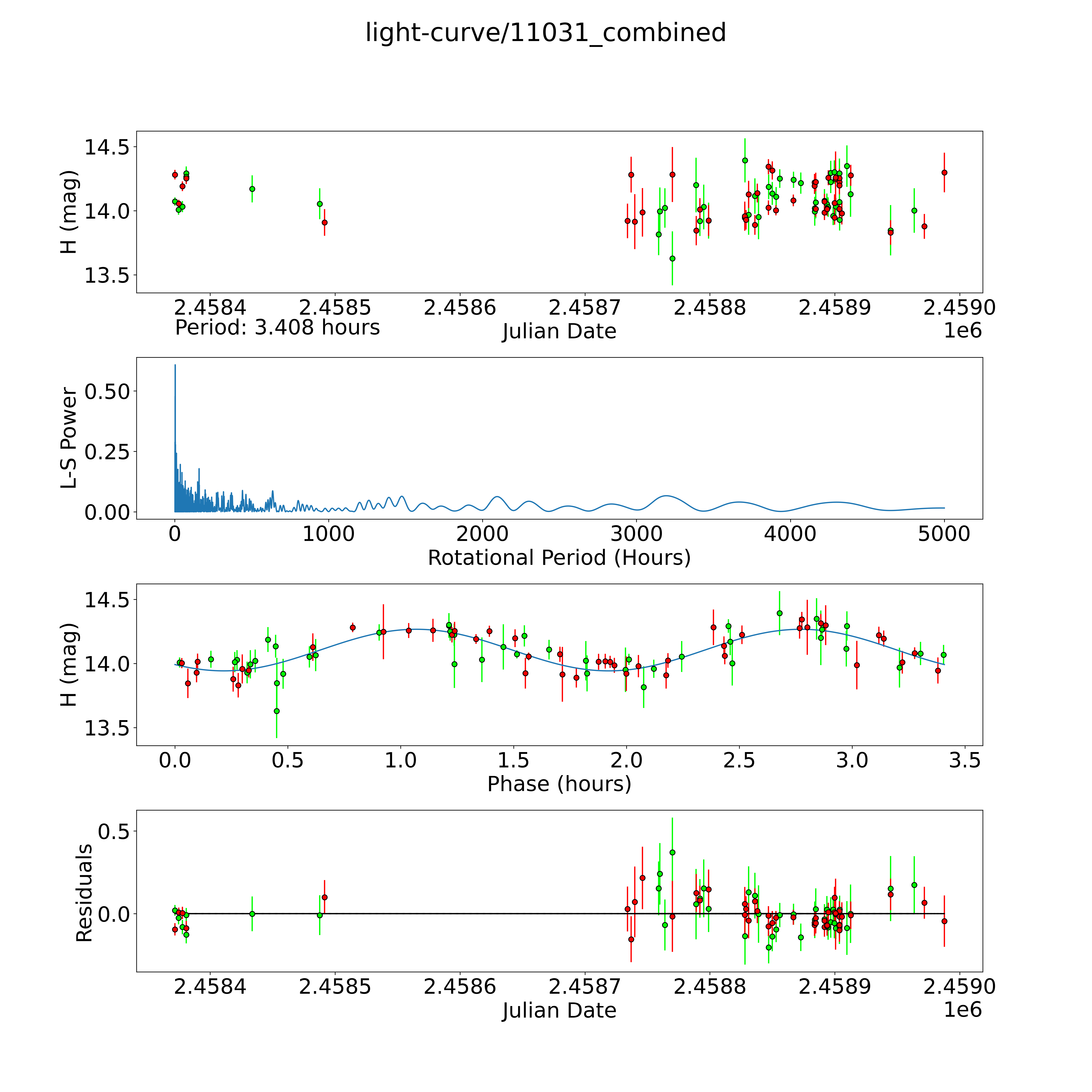Viewport: 1092px width, 1092px height.
Task: Click the 'Residuals' y-axis label
Action: (x=84, y=893)
